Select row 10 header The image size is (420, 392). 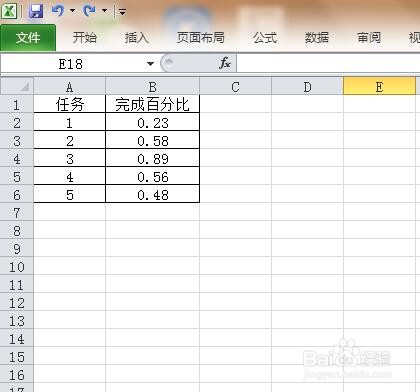coord(17,267)
